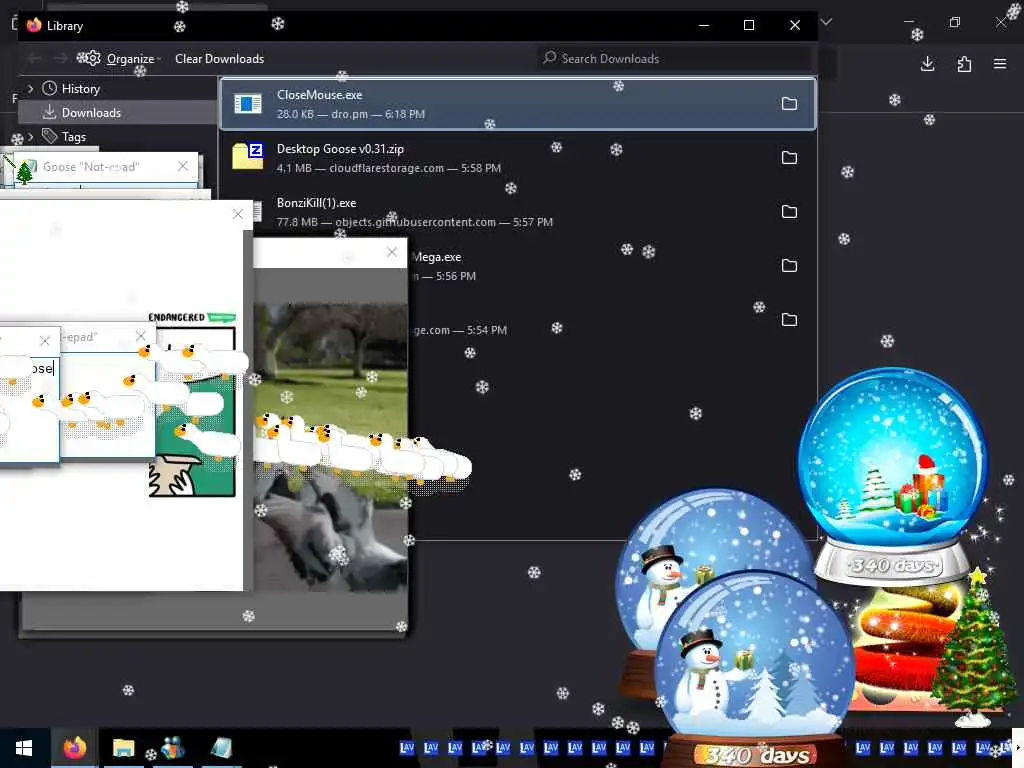
Task: Click Clear Downloads button
Action: (219, 59)
